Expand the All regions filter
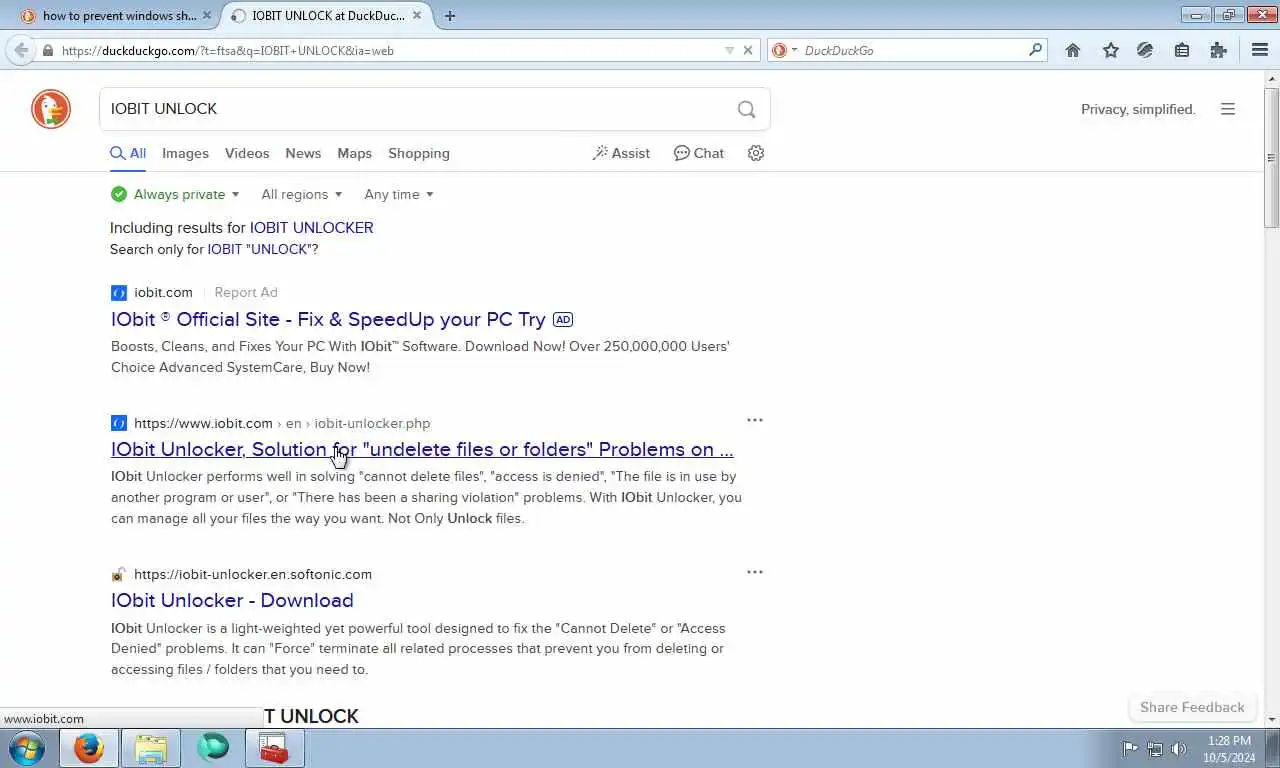This screenshot has width=1280, height=768. point(302,194)
